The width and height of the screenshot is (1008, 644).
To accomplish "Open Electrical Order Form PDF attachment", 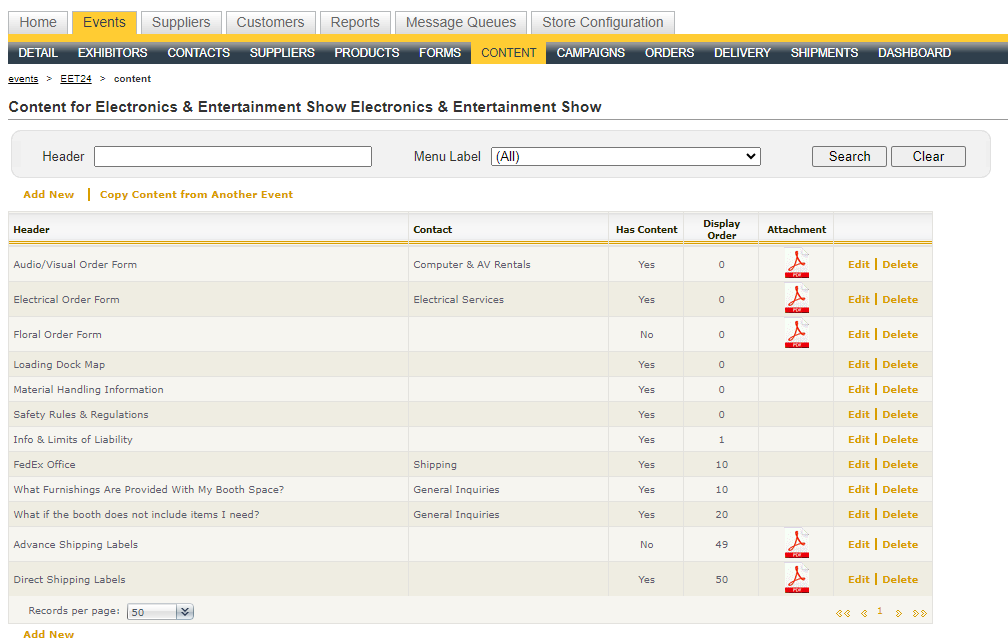I will click(x=797, y=299).
